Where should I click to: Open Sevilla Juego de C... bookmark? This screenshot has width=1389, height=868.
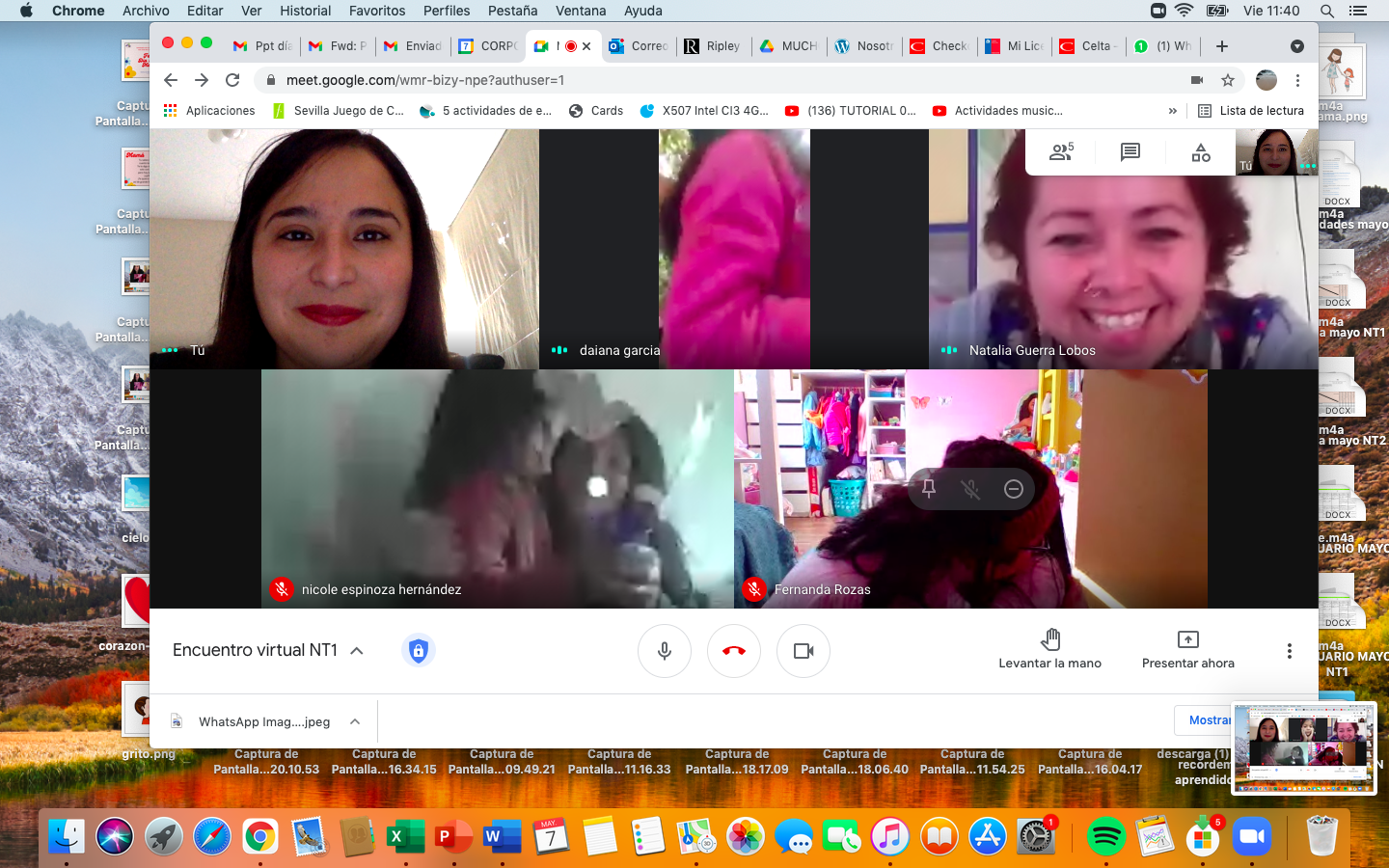point(339,111)
